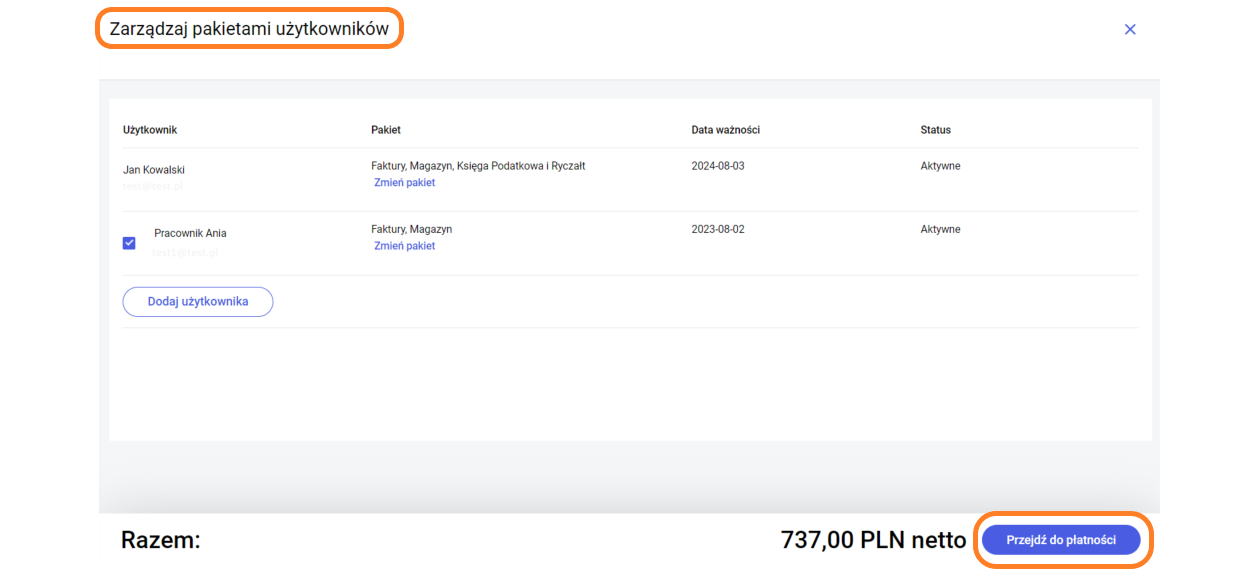Close the user packages dialog
This screenshot has height=579, width=1257.
(x=1130, y=30)
